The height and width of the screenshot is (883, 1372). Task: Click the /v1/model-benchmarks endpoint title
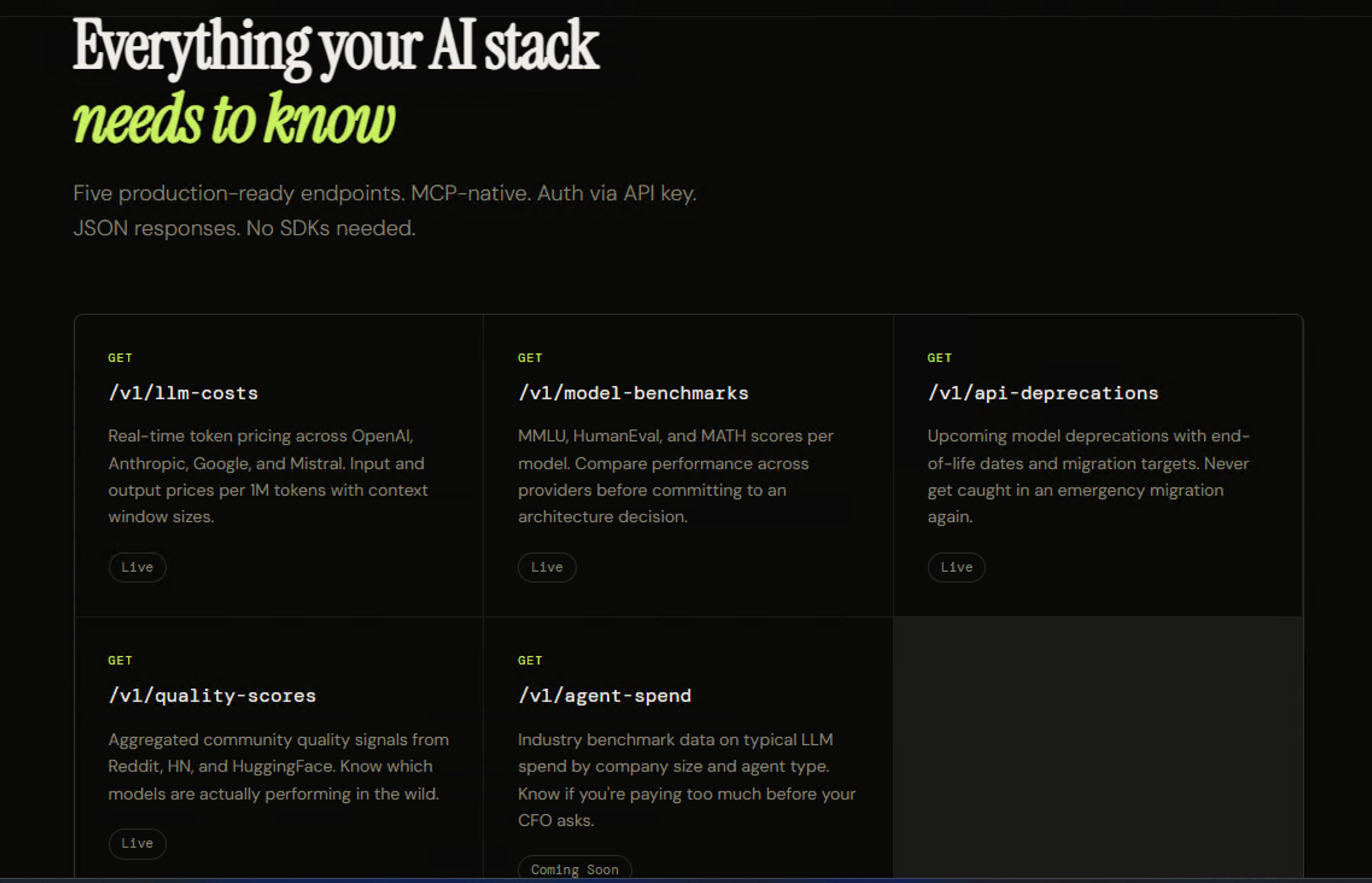pyautogui.click(x=633, y=393)
